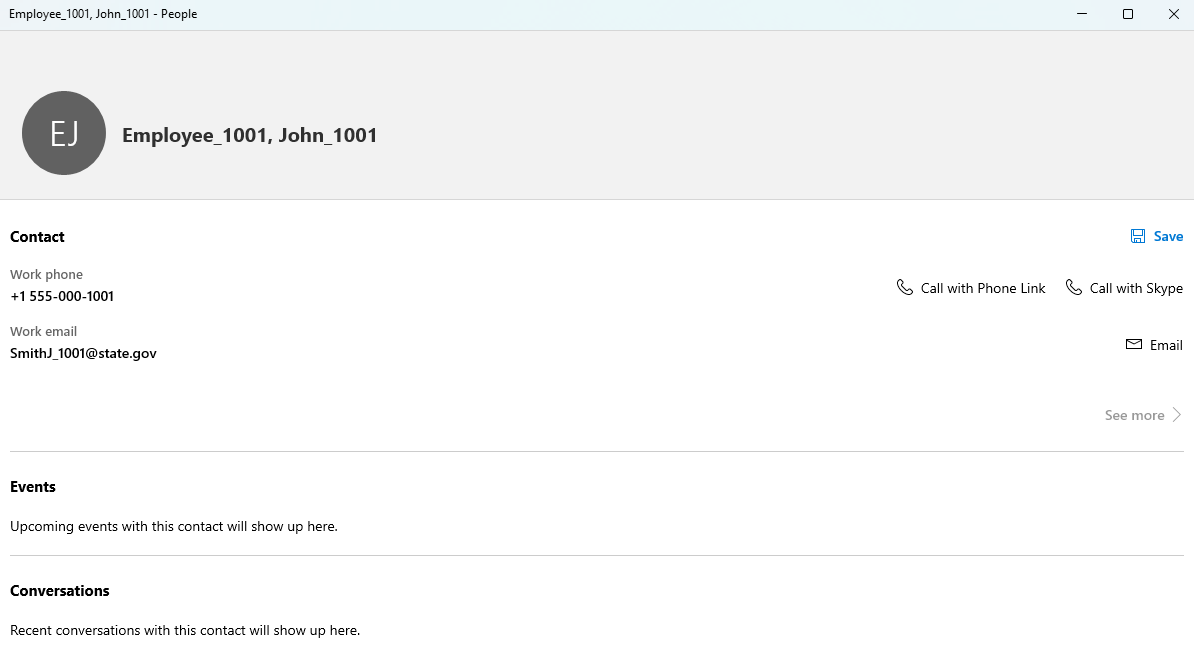Expand contact details with See more

(x=1144, y=415)
